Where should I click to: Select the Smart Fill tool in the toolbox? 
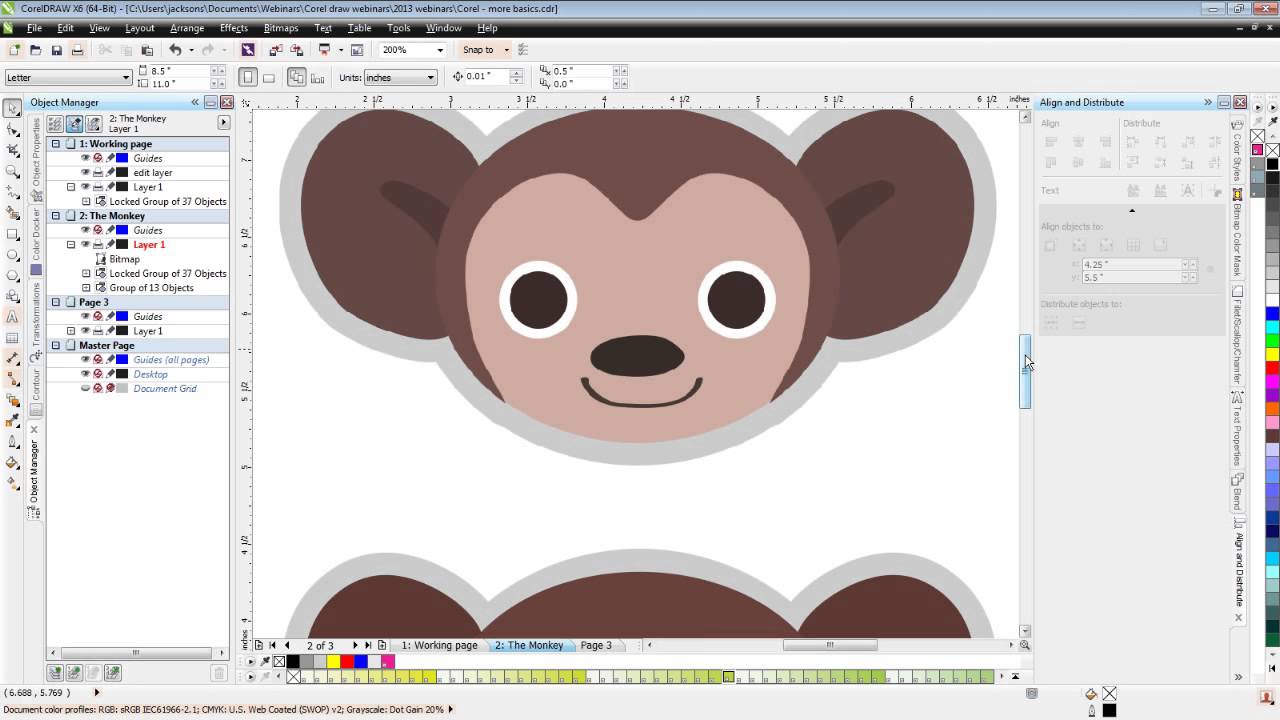pos(13,213)
